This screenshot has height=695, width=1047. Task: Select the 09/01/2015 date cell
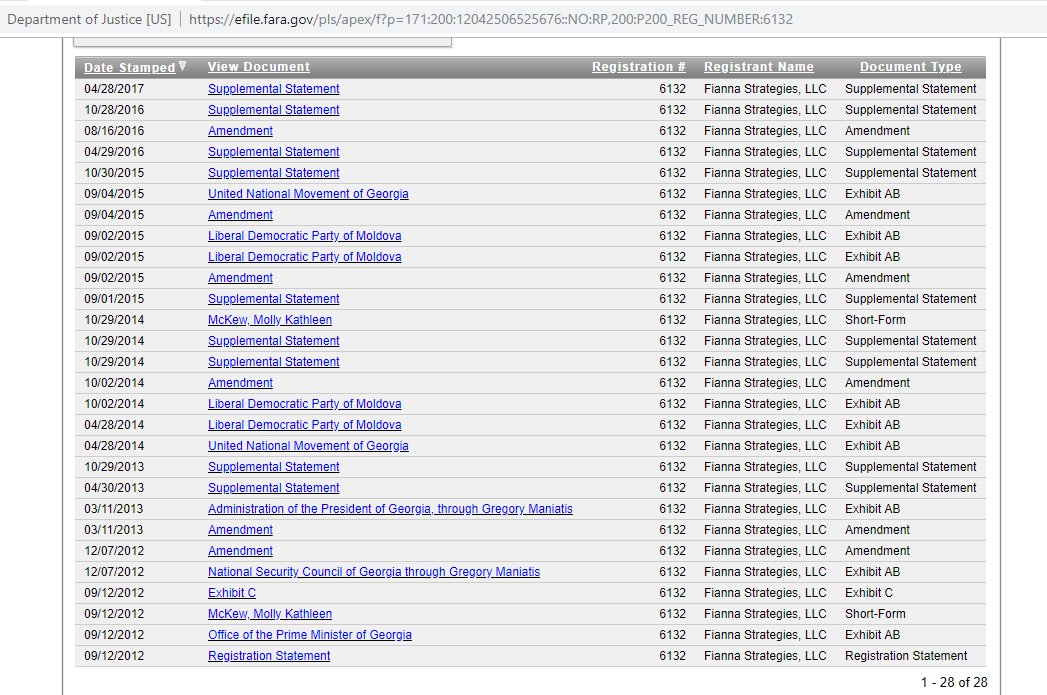click(x=114, y=298)
